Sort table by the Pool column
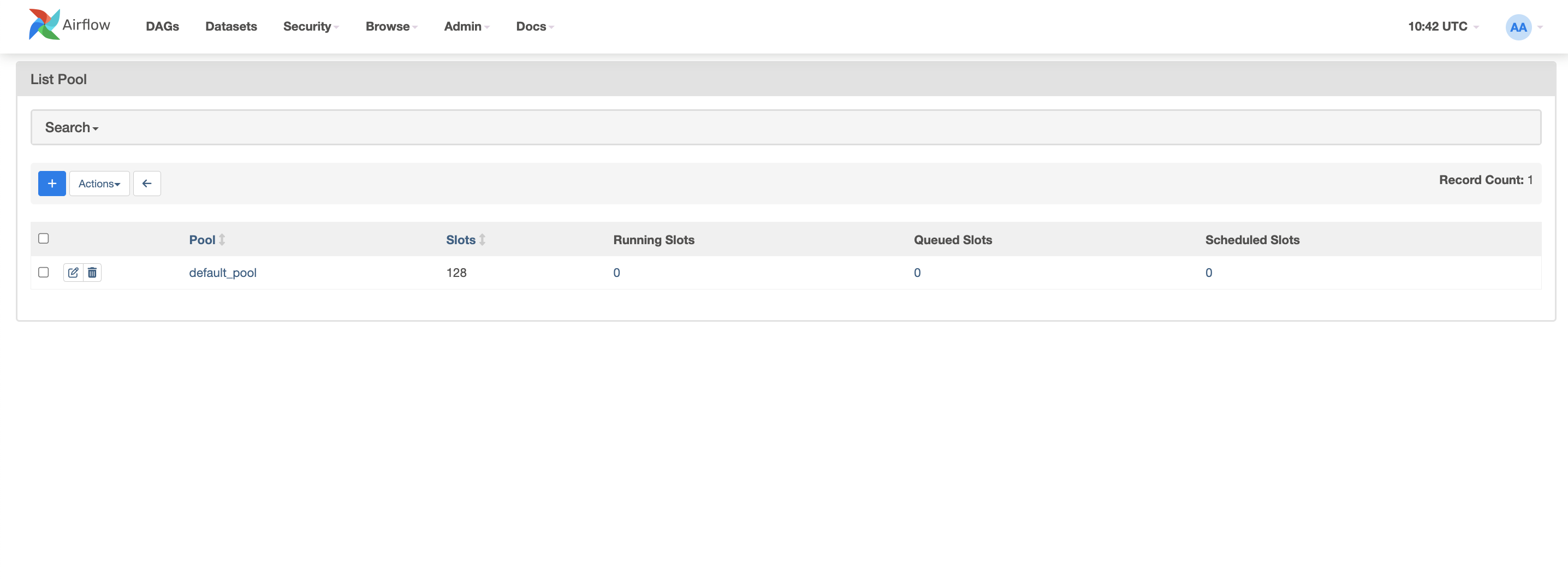 click(201, 240)
